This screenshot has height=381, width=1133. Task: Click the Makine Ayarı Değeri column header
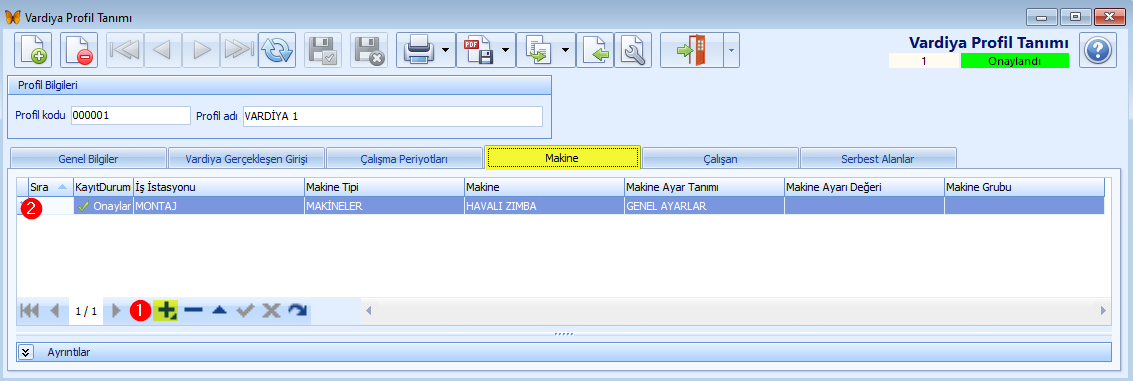click(x=864, y=187)
